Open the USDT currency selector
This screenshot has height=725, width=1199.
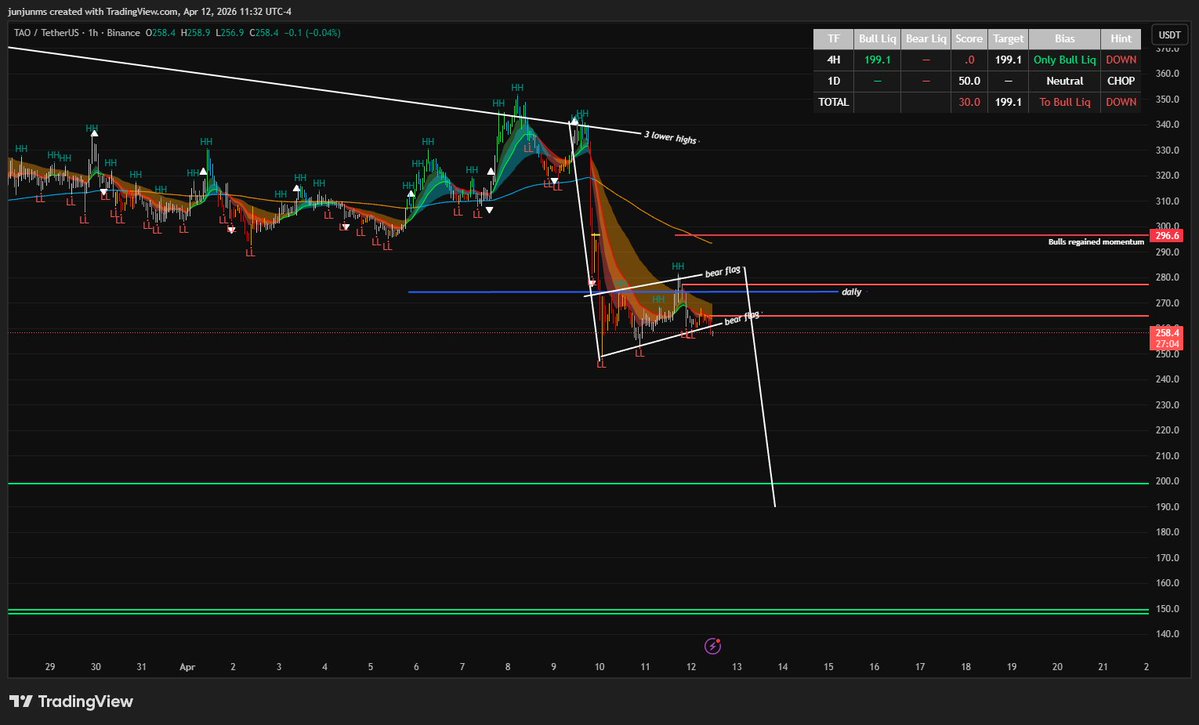[x=1167, y=34]
